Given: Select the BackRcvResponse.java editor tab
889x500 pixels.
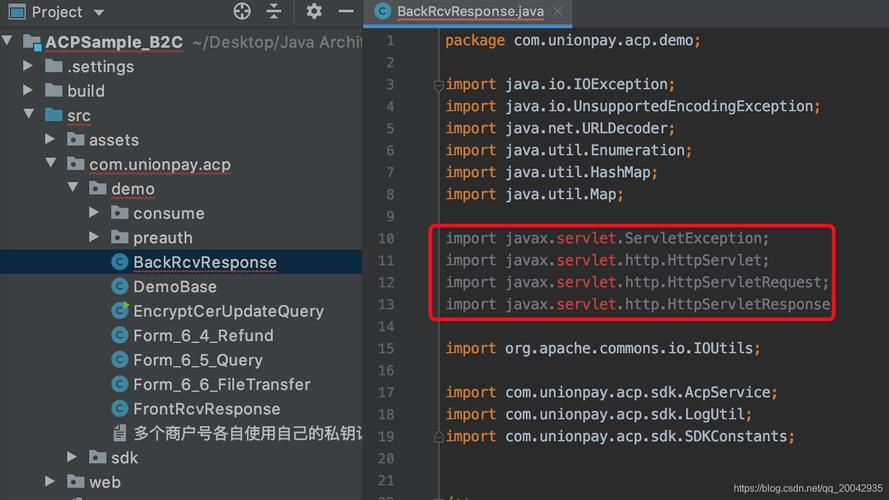Looking at the screenshot, I should (x=469, y=12).
